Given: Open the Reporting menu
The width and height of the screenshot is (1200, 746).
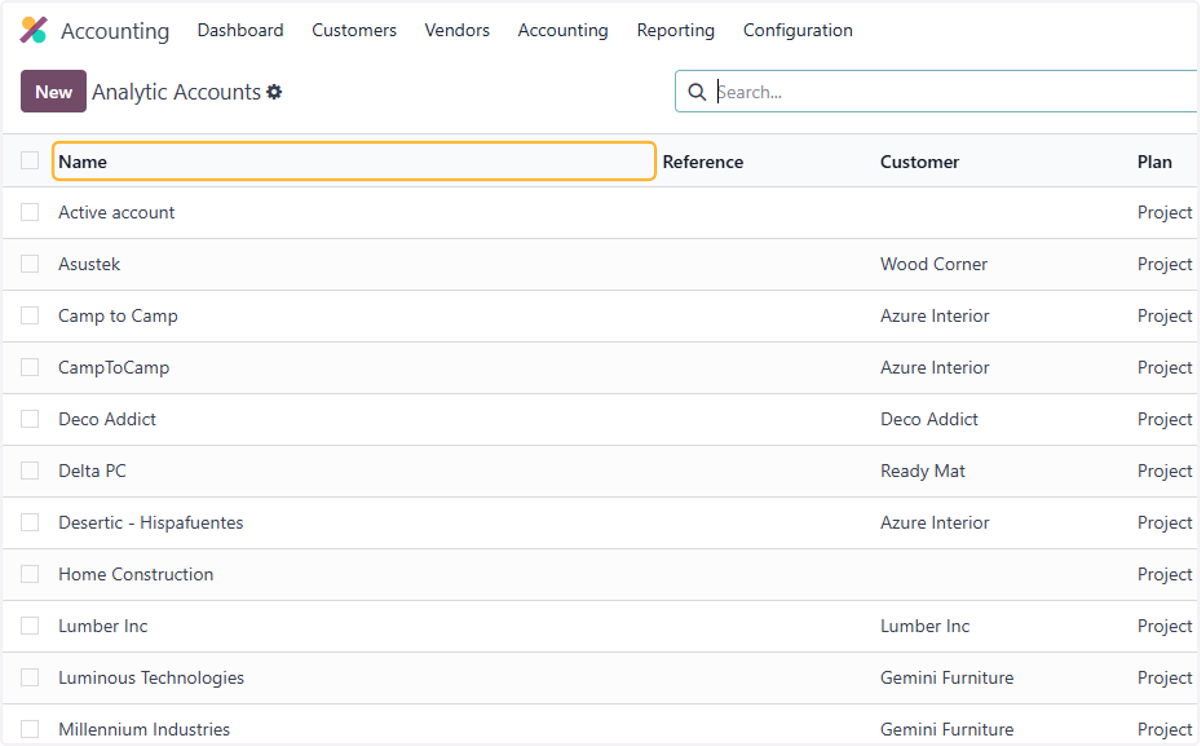Looking at the screenshot, I should (676, 30).
